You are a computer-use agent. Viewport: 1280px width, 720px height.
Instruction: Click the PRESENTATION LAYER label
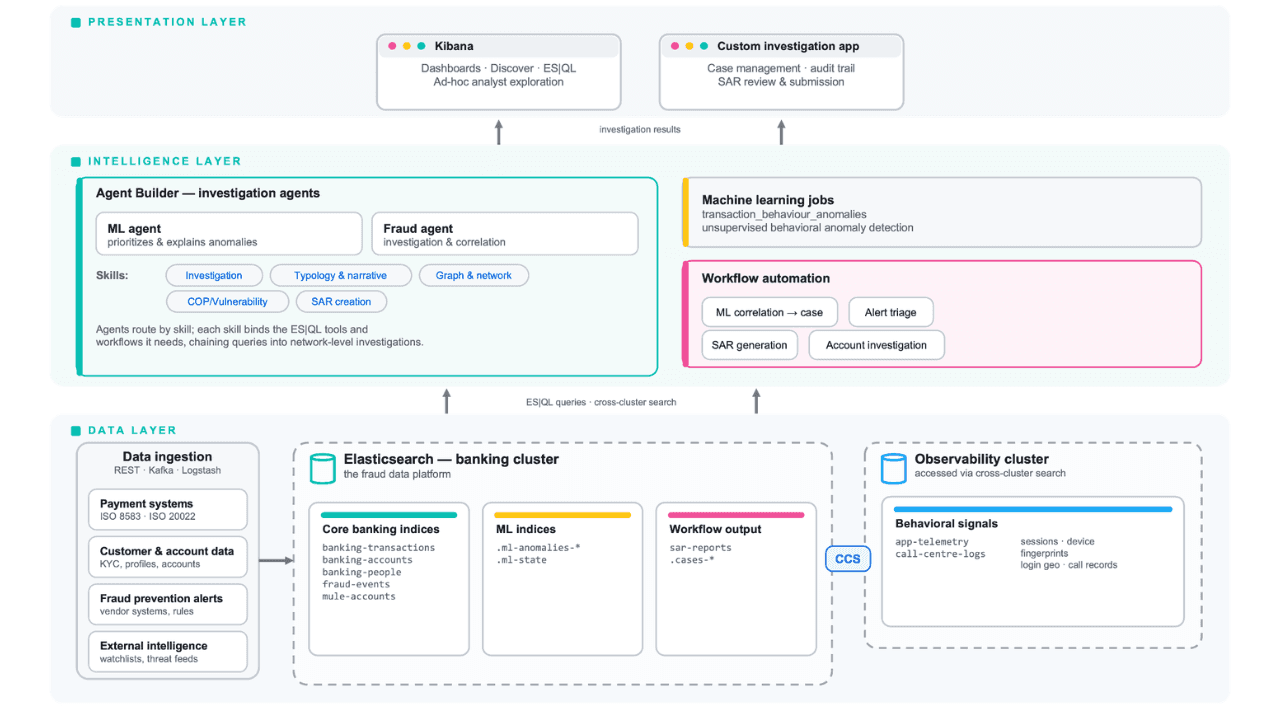tap(167, 22)
